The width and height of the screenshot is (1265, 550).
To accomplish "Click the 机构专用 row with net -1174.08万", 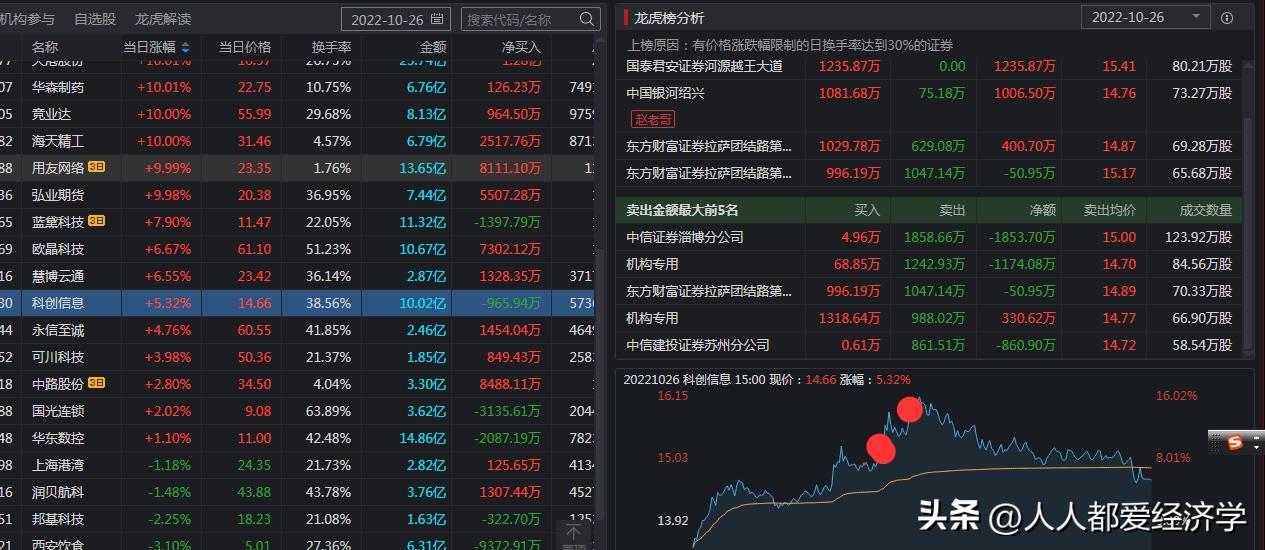I will tap(929, 264).
